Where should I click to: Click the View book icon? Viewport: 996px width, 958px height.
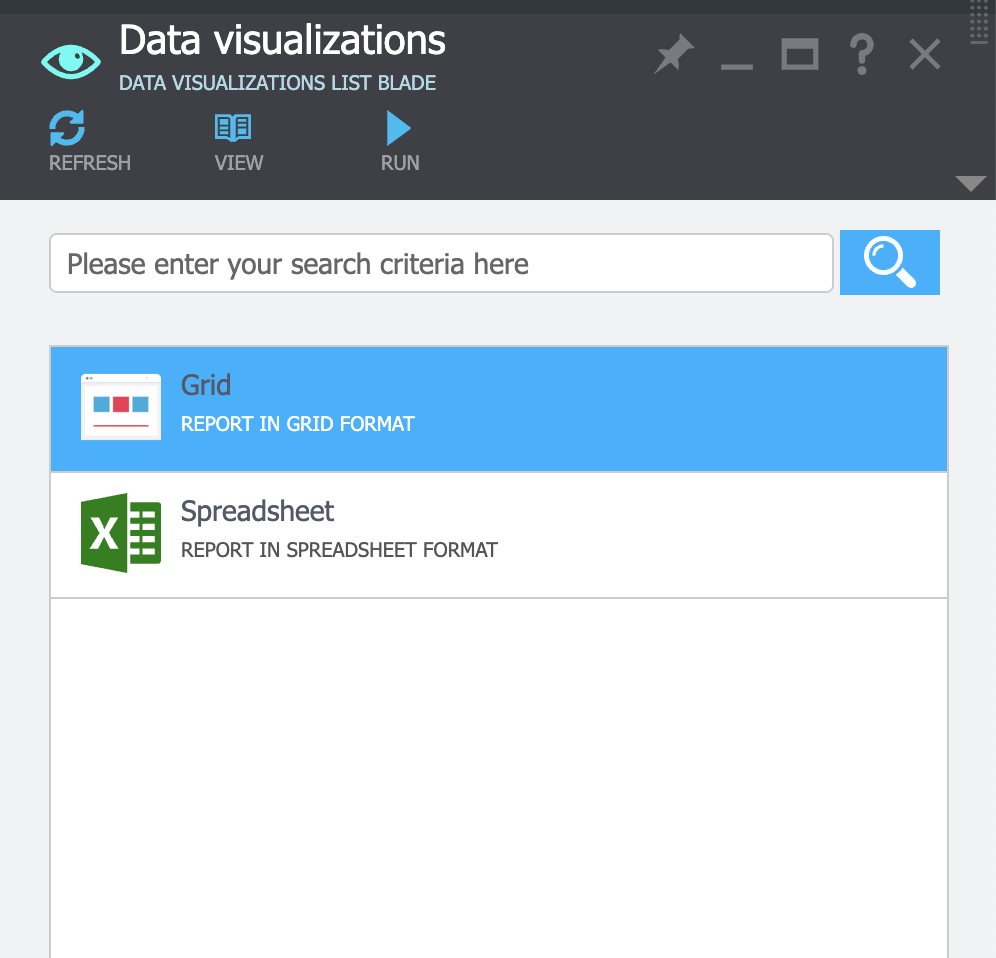point(233,128)
